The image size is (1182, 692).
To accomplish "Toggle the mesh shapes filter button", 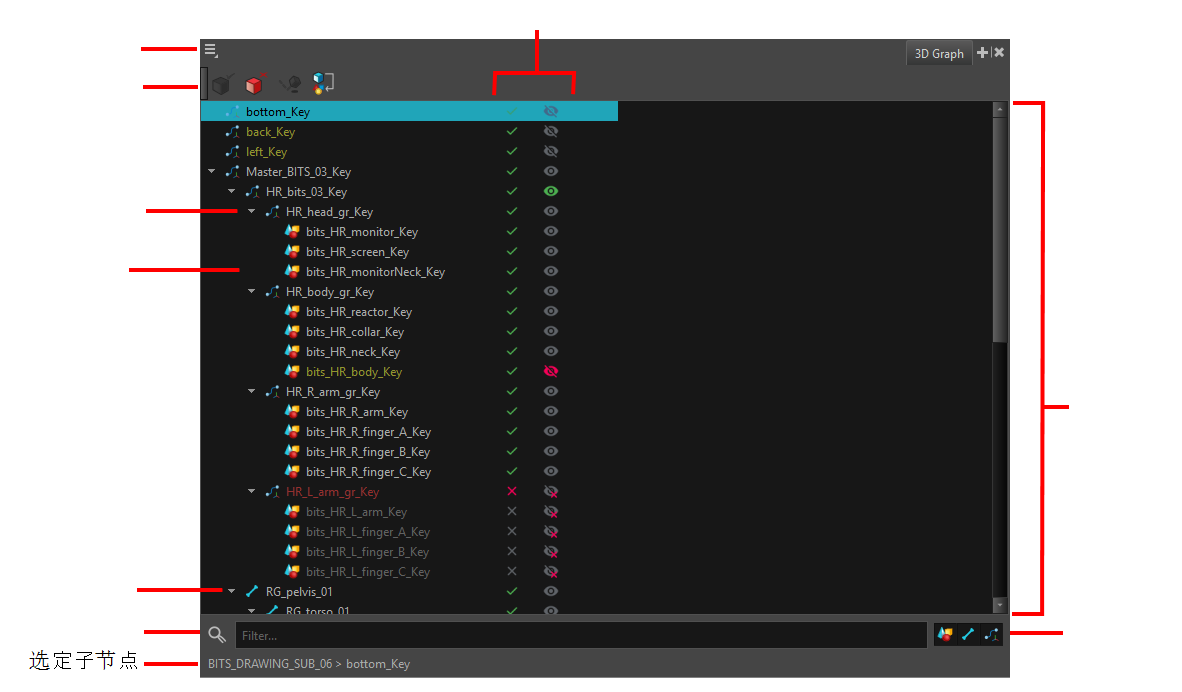I will 945,635.
